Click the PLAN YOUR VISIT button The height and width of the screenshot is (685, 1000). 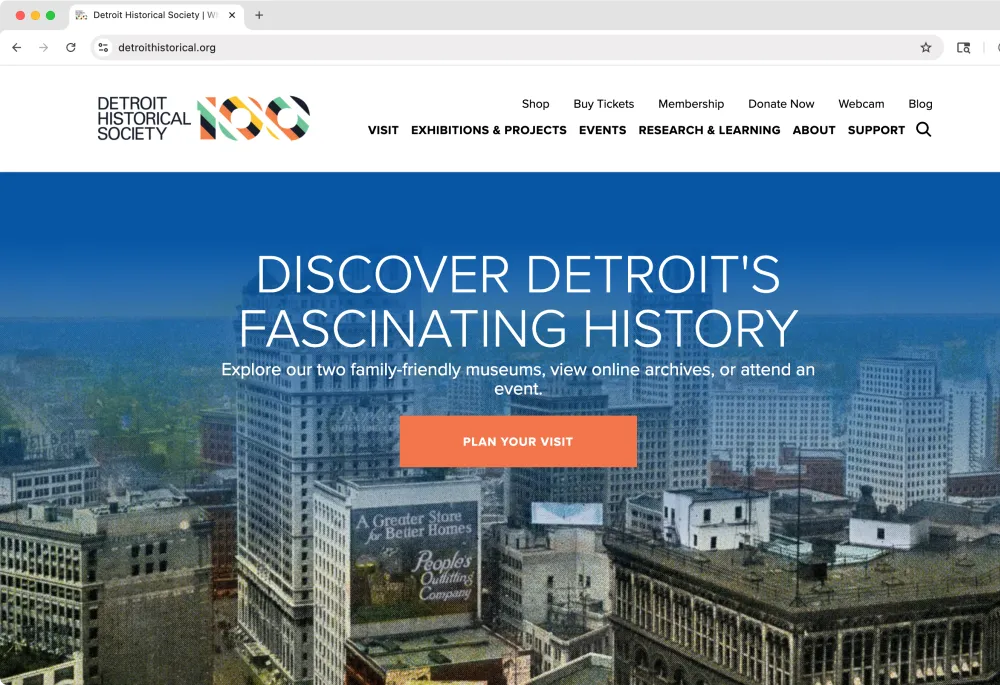[x=518, y=441]
